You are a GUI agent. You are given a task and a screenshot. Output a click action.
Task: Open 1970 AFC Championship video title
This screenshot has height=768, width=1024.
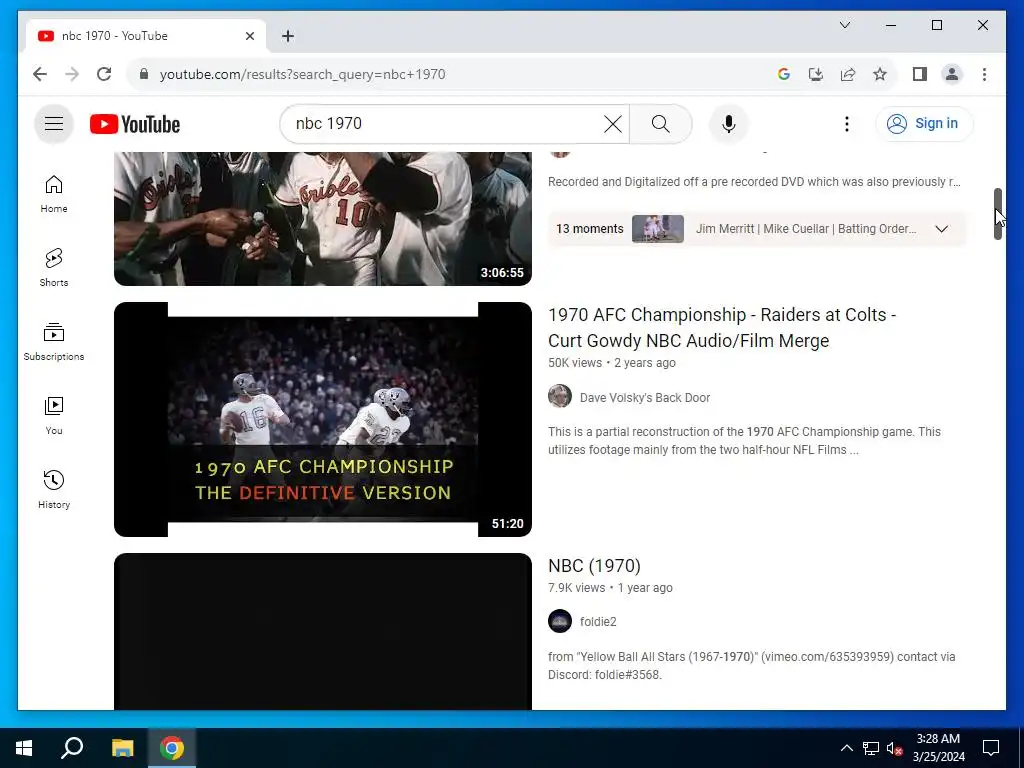click(722, 328)
